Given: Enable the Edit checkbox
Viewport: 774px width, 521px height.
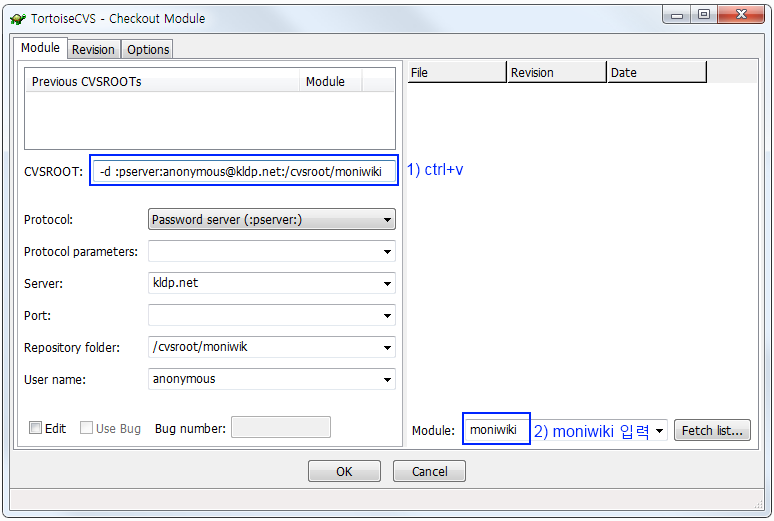Looking at the screenshot, I should (x=36, y=428).
